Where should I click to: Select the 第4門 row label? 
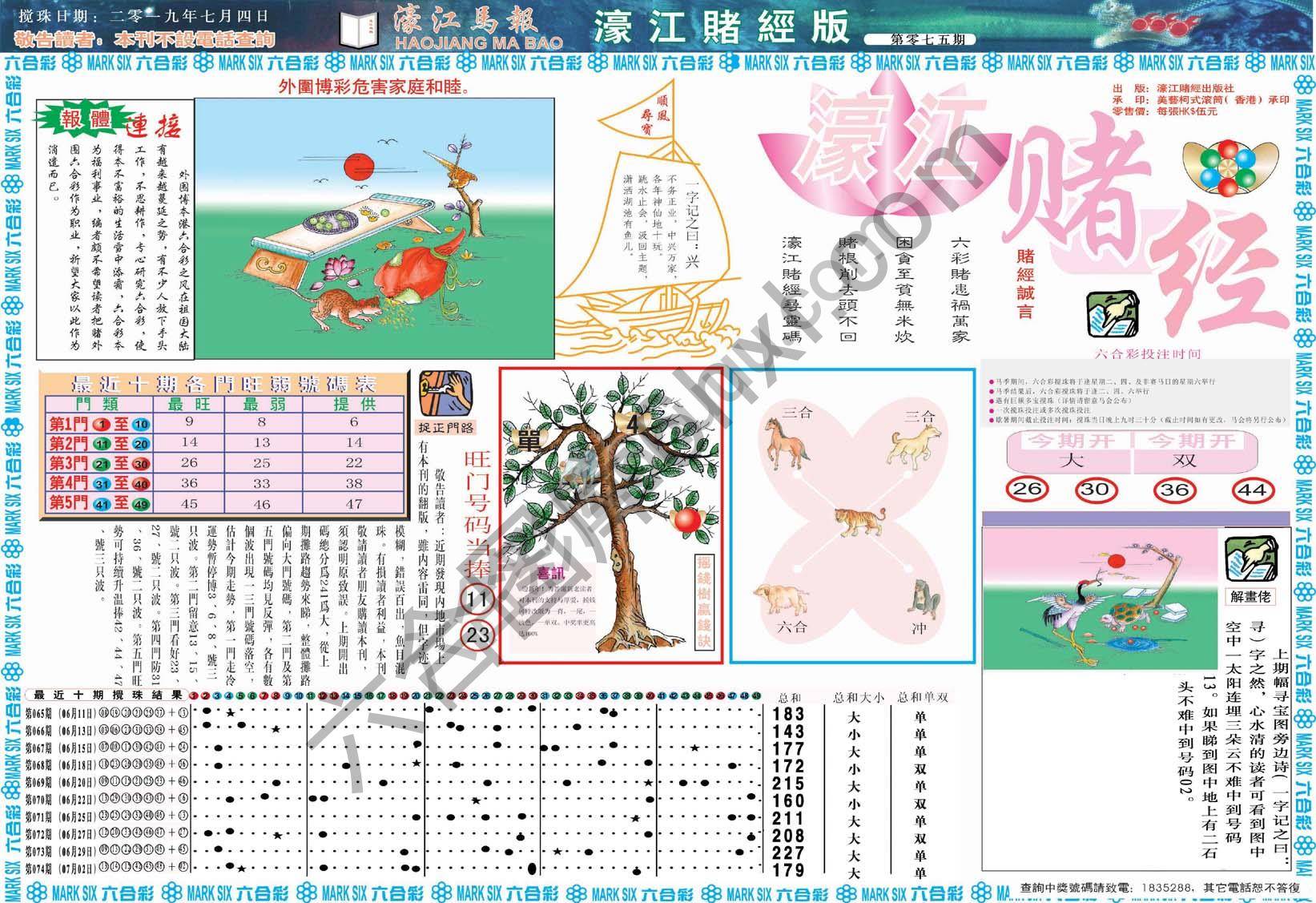[99, 483]
